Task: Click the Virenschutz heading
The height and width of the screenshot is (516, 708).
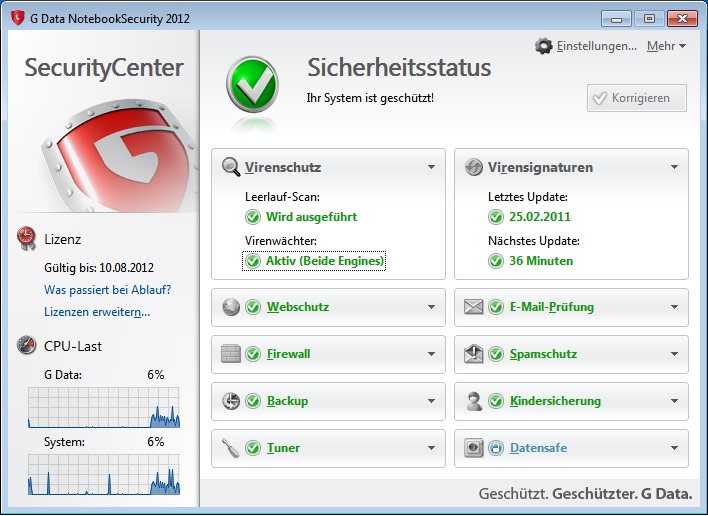Action: coord(283,167)
